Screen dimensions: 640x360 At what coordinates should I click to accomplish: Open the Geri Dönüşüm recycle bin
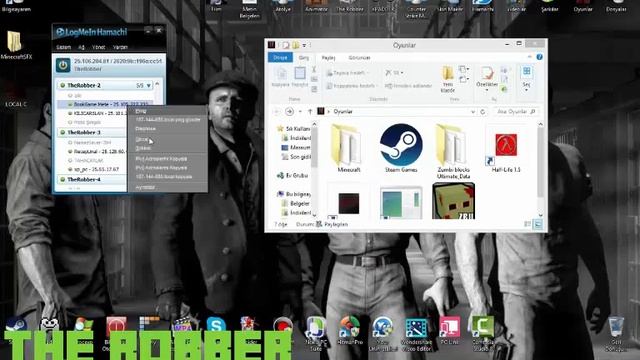coord(616,333)
